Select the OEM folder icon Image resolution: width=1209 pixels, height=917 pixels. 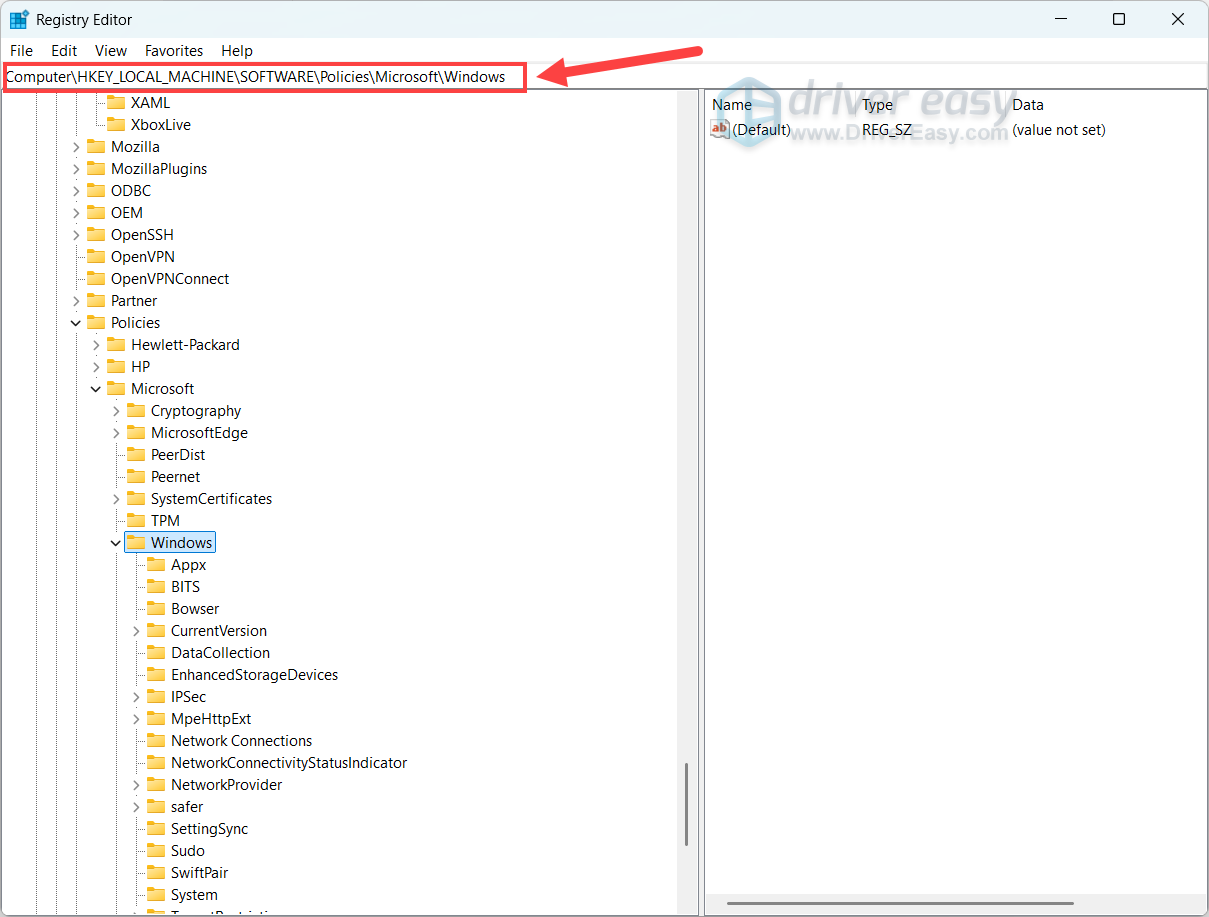(x=96, y=212)
